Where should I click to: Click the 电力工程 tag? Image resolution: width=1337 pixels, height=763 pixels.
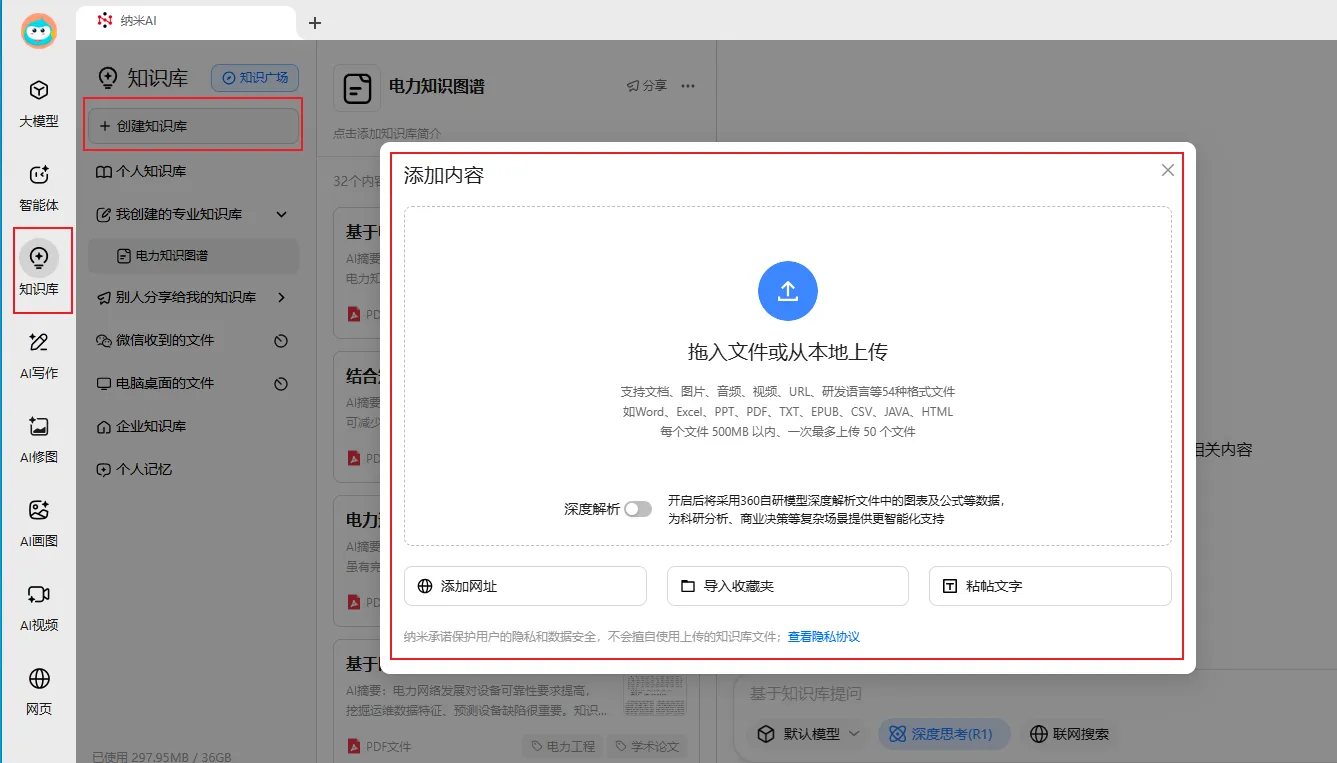point(563,746)
